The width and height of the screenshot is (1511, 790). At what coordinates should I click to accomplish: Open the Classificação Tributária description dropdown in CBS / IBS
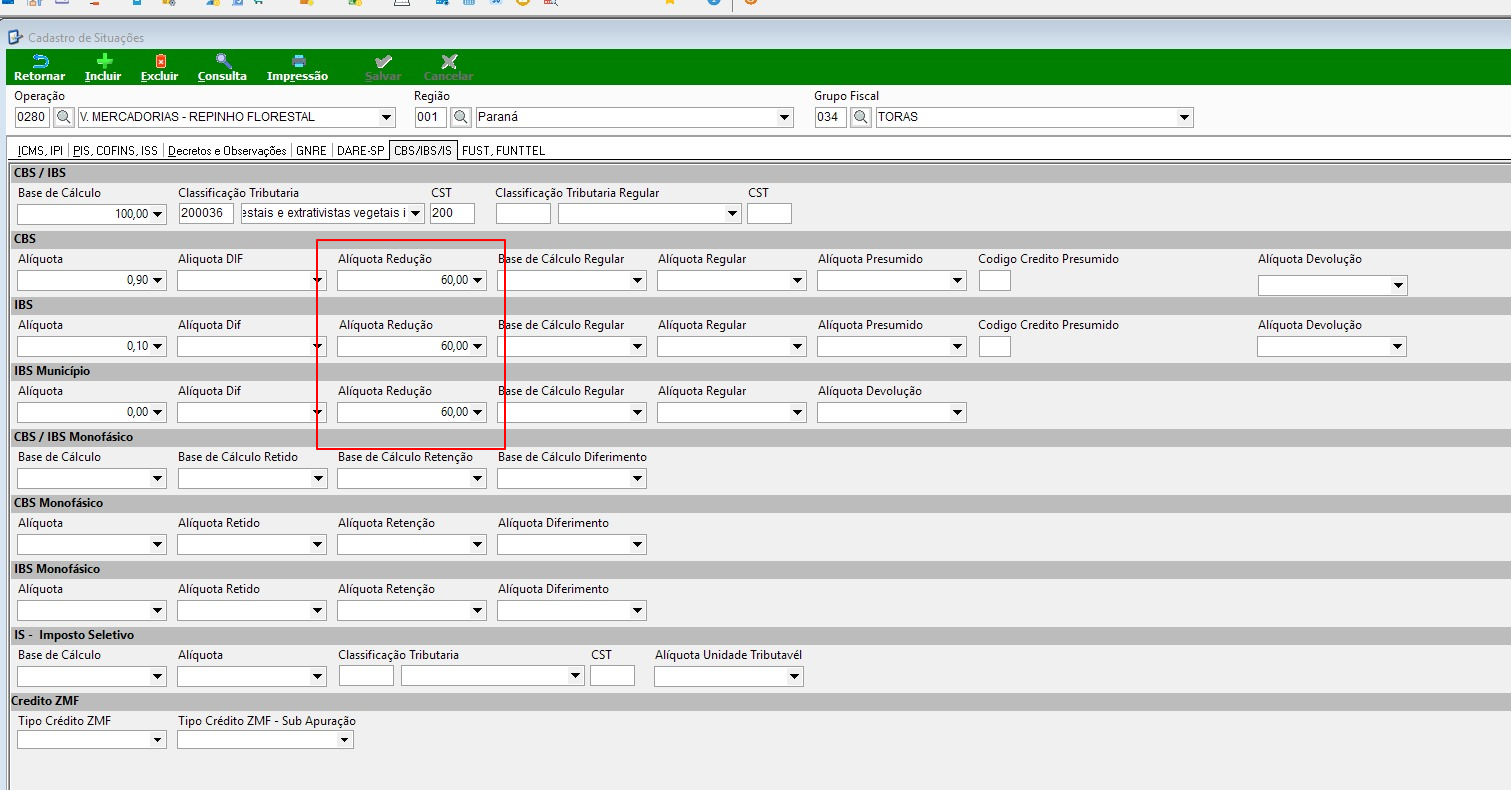(x=416, y=214)
